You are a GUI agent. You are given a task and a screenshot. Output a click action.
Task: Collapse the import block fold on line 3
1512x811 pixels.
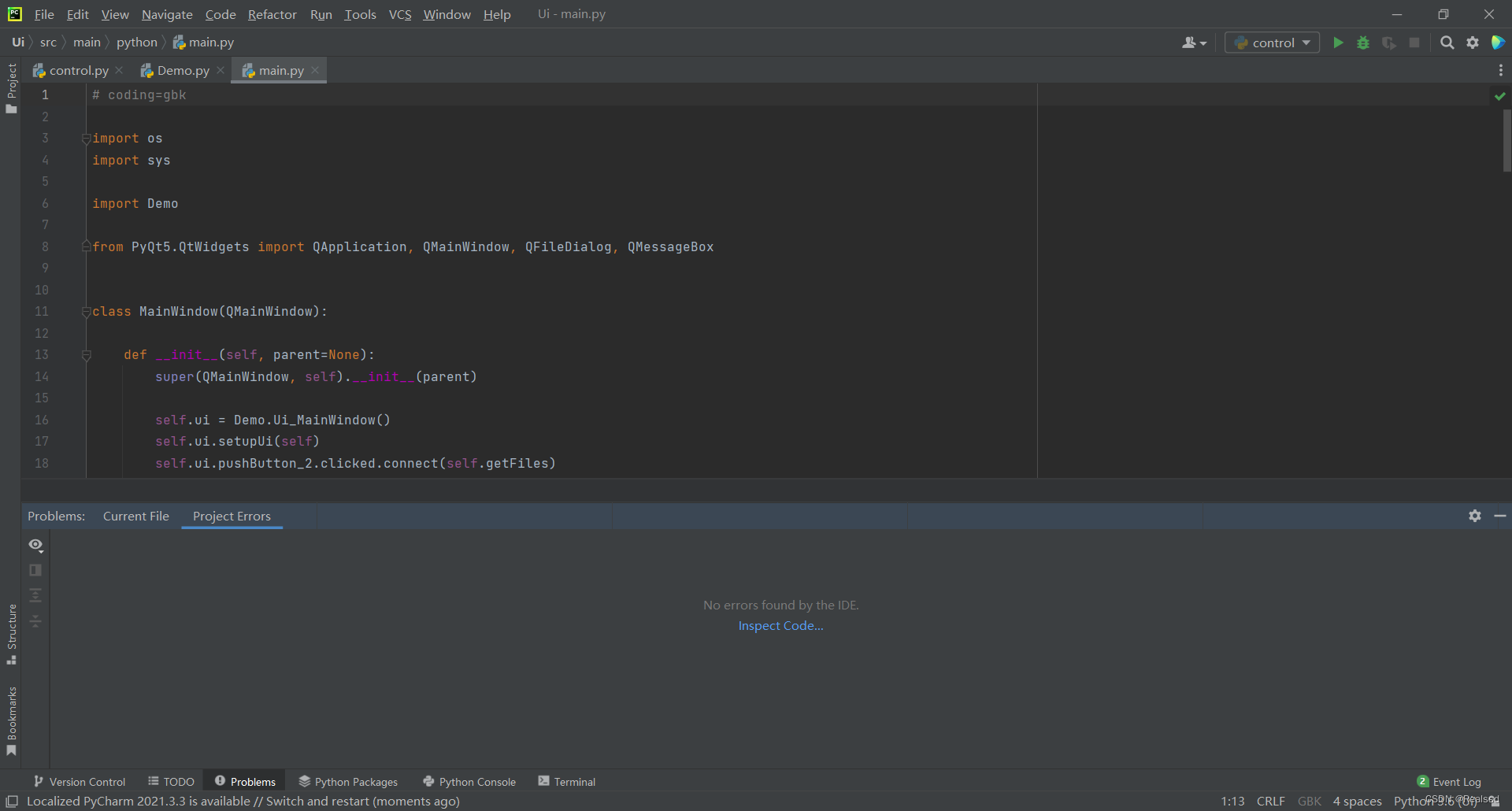(x=86, y=139)
